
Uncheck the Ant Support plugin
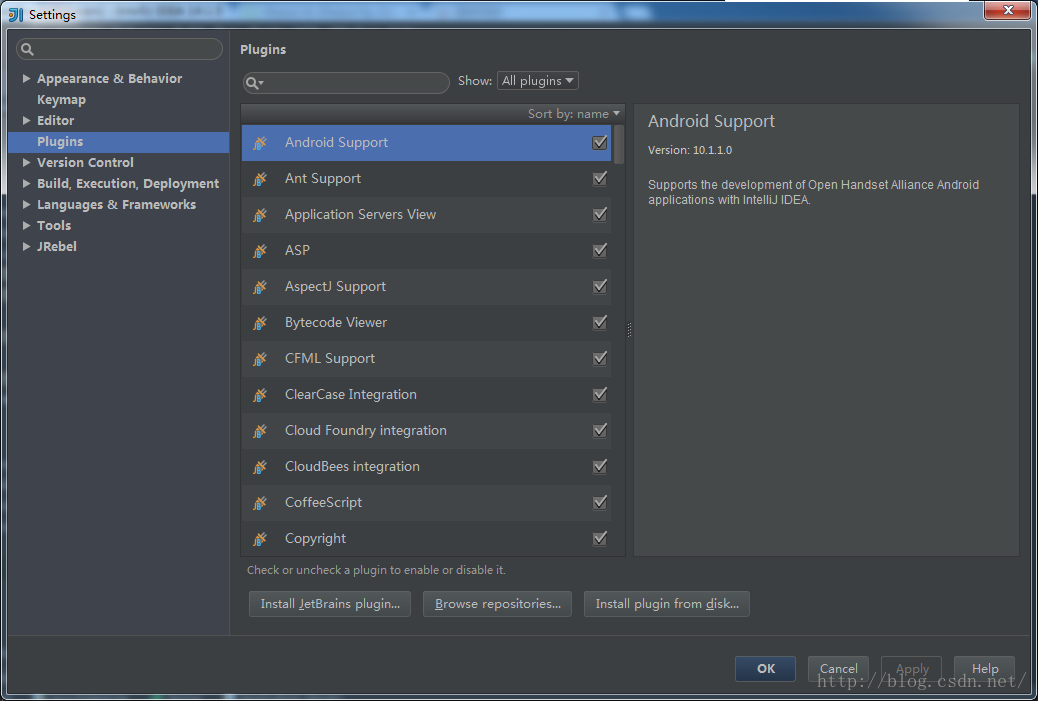click(x=600, y=178)
